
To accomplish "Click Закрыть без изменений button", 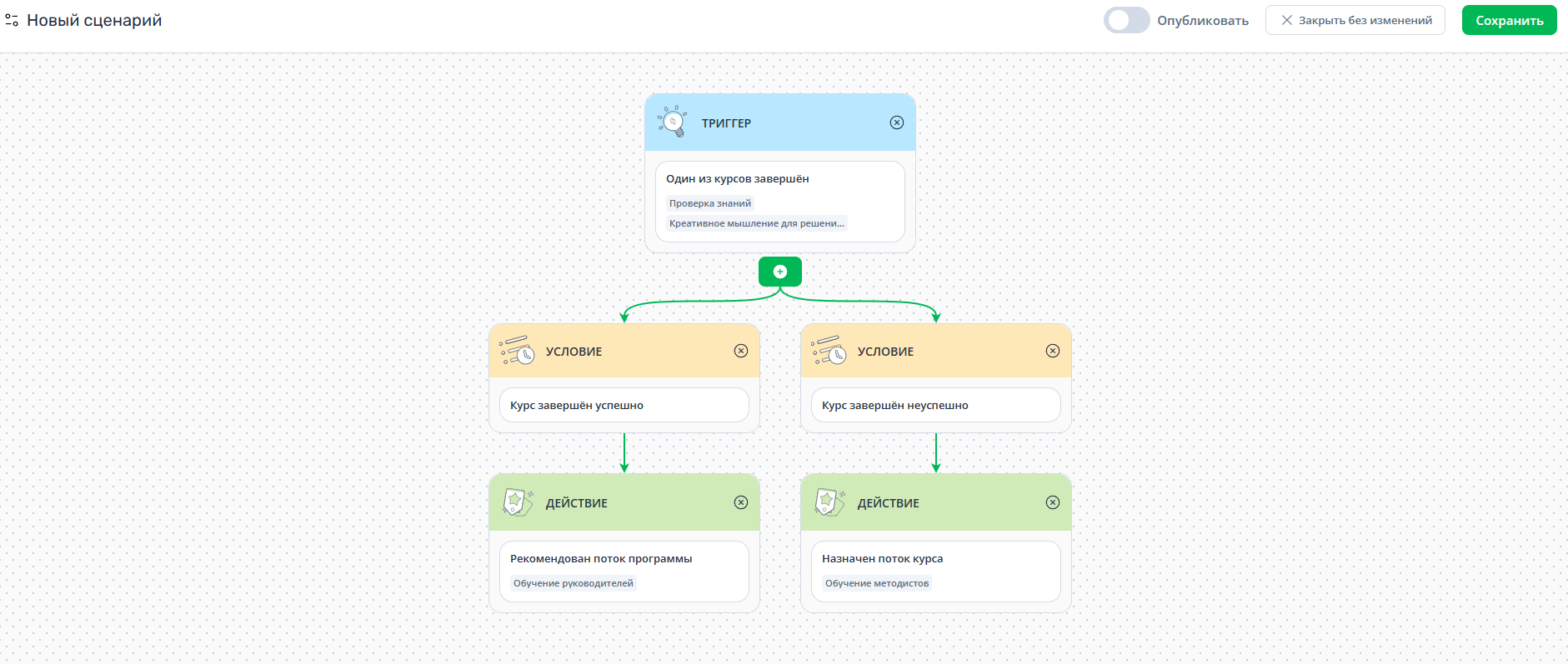I will point(1355,20).
